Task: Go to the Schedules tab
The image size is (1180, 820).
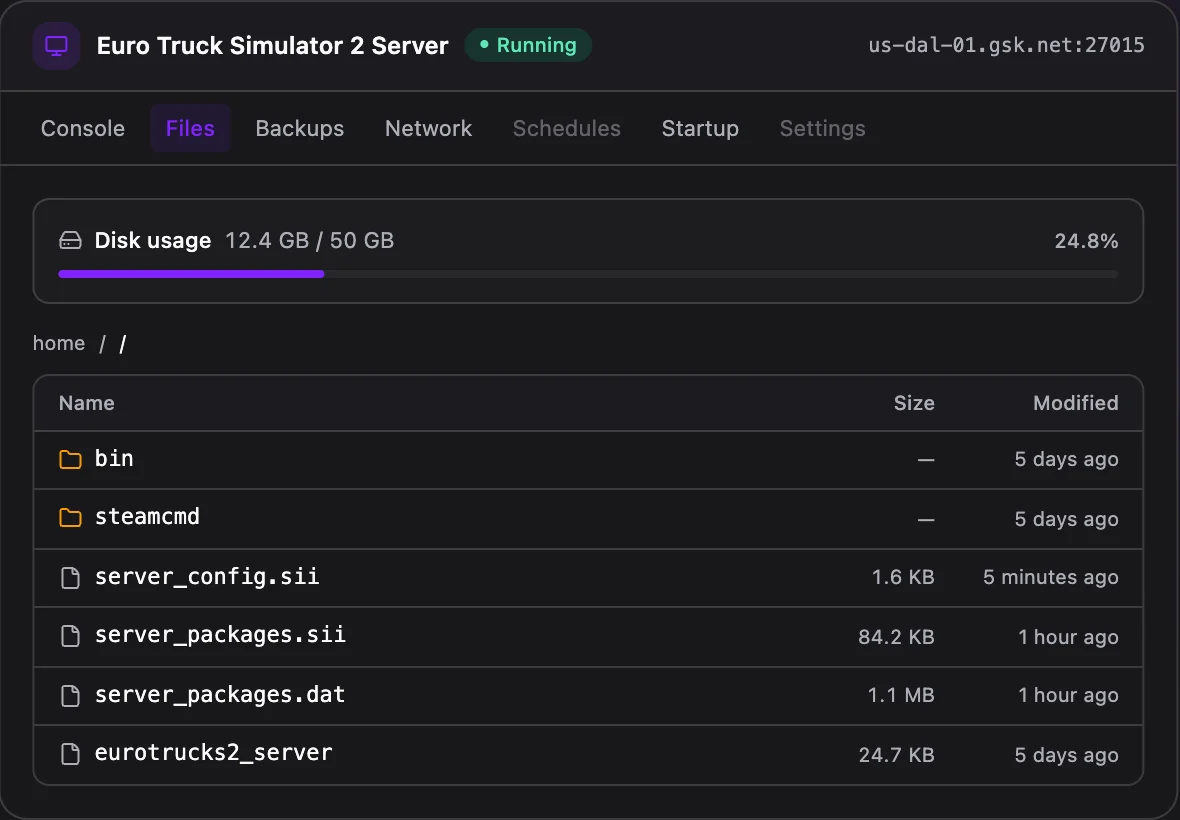Action: point(567,129)
